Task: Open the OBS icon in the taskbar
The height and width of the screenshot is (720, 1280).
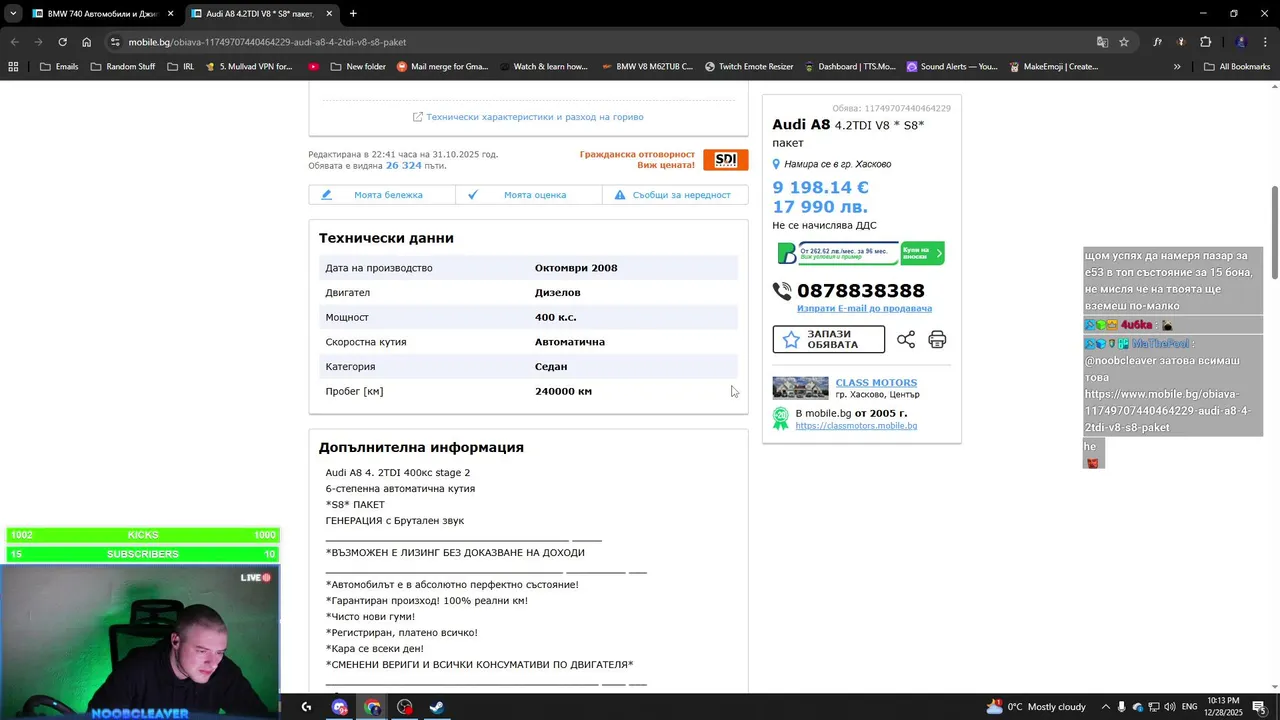Action: [x=404, y=707]
